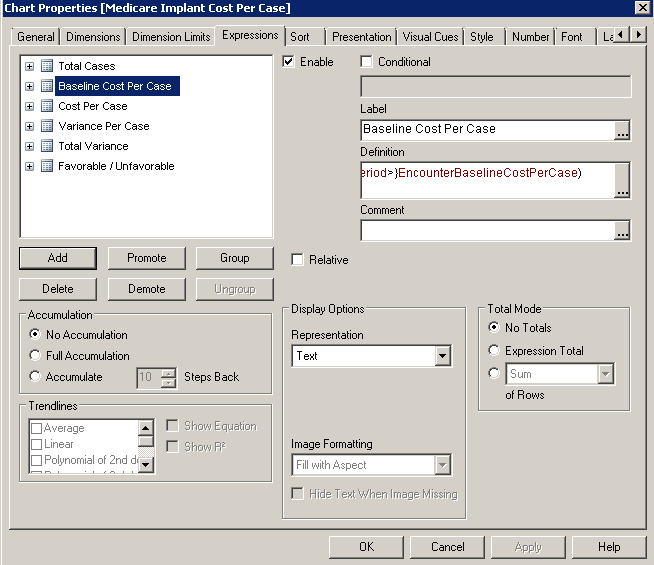
Task: Open Comment editor ellipsis button
Action: click(x=622, y=231)
